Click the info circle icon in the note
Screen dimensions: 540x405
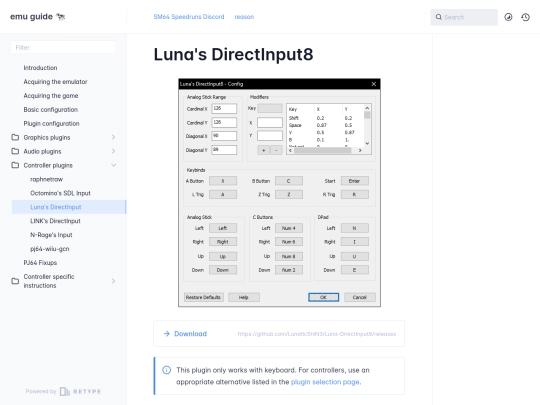click(166, 370)
